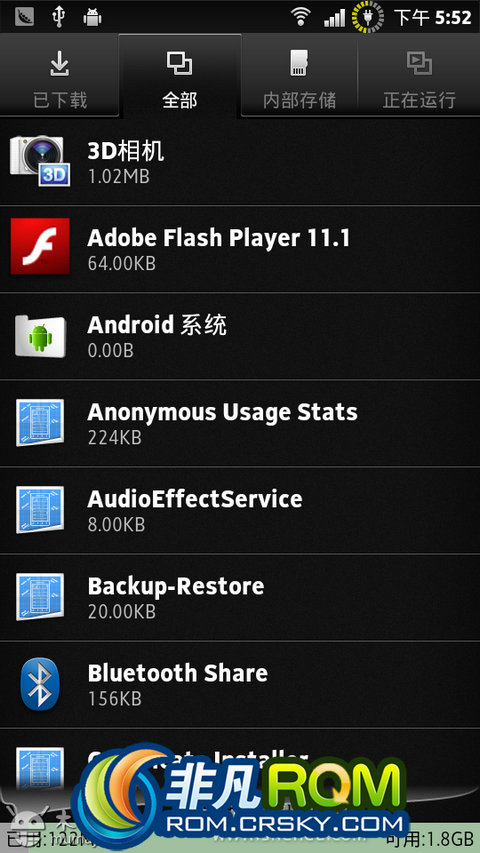Tap the storage usage bar at bottom
The image size is (480, 853).
[240, 839]
